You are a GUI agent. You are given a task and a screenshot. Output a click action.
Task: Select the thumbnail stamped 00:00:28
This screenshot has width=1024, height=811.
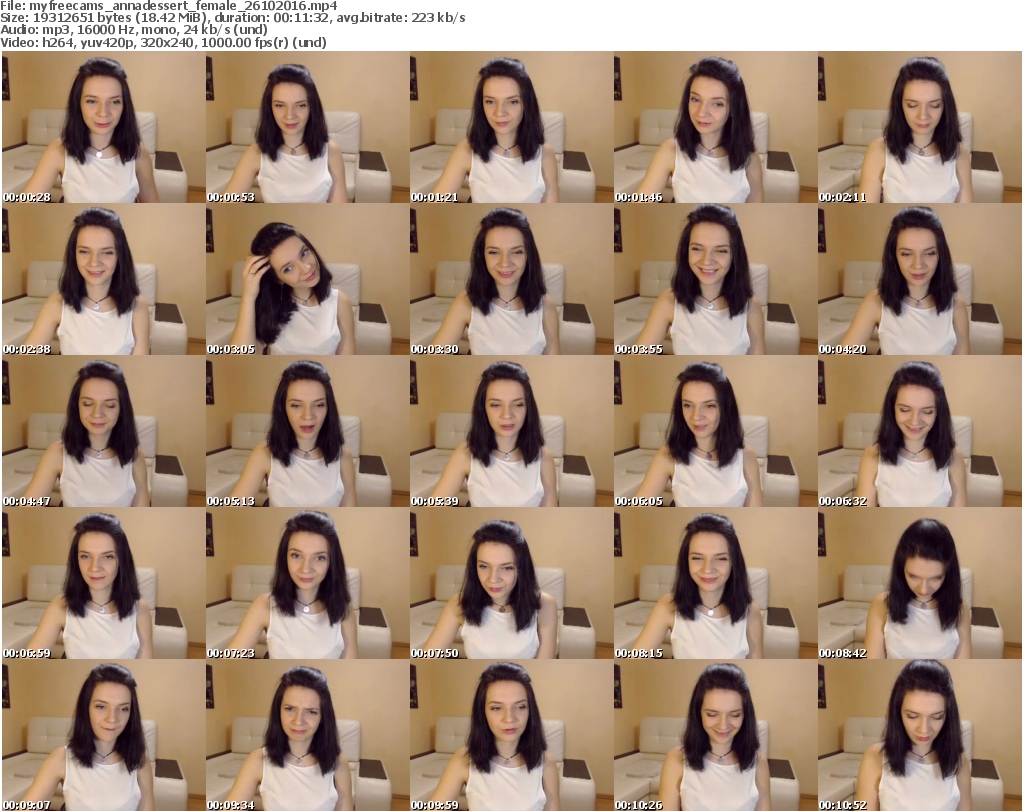(x=103, y=127)
